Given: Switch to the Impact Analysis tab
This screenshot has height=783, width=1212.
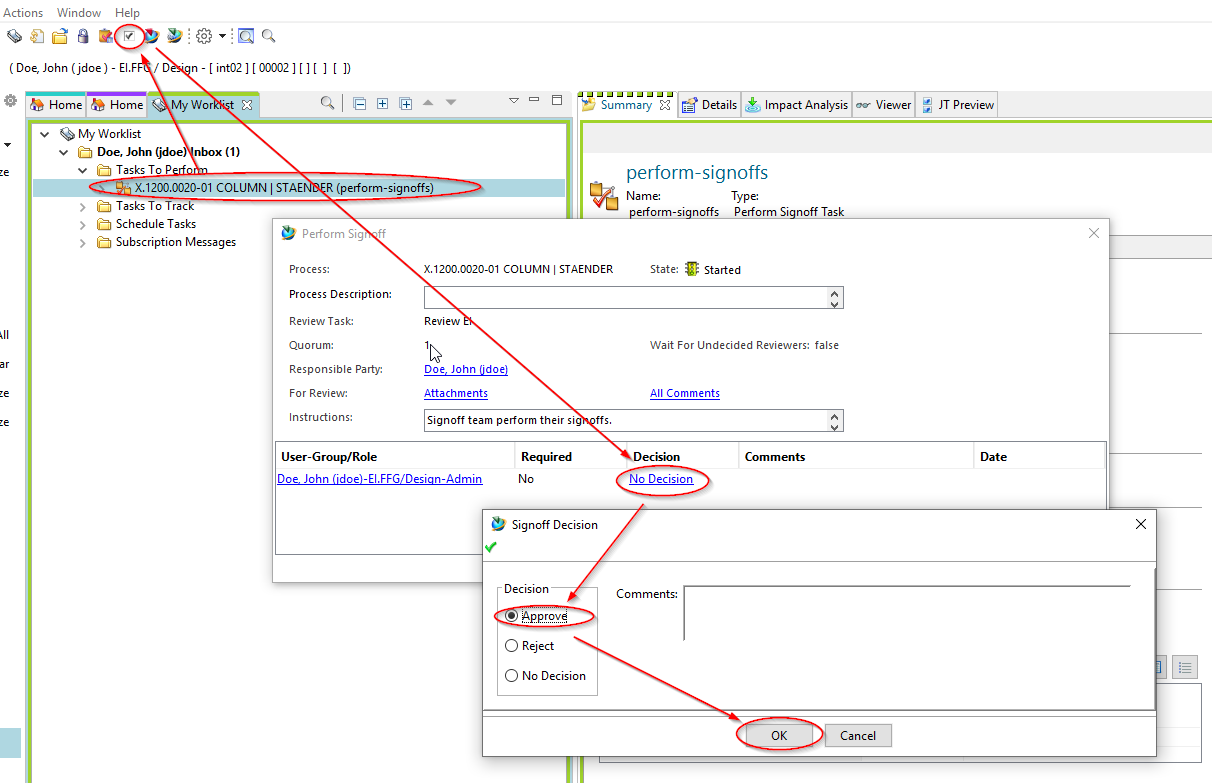Looking at the screenshot, I should tap(797, 105).
